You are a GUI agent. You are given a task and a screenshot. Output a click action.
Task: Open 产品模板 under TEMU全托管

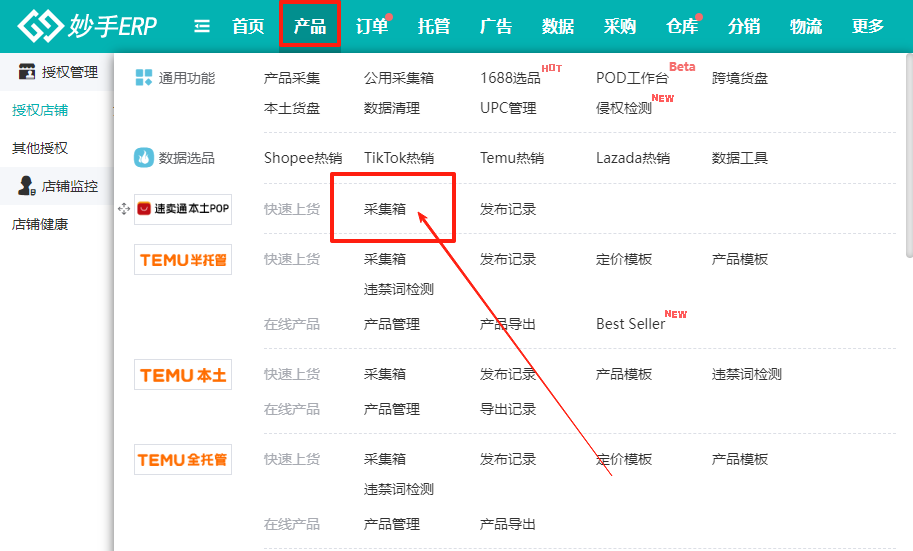(x=739, y=460)
